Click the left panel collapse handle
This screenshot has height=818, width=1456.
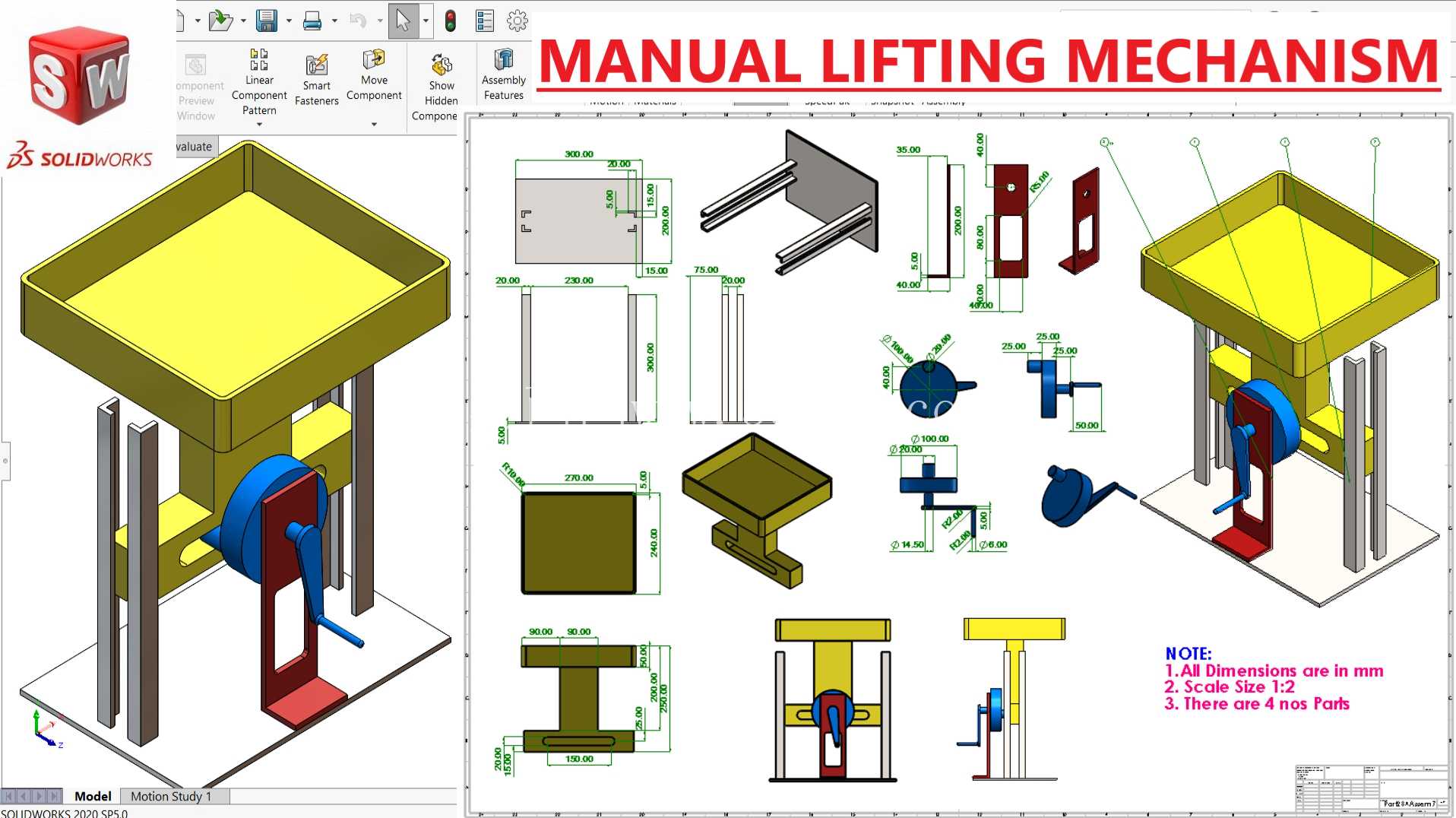click(5, 461)
